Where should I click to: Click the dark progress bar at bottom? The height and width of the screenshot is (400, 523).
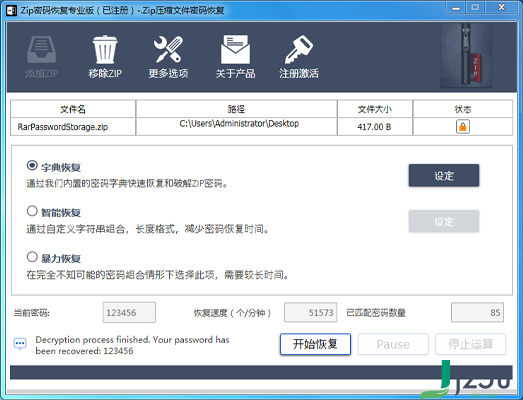(x=261, y=372)
